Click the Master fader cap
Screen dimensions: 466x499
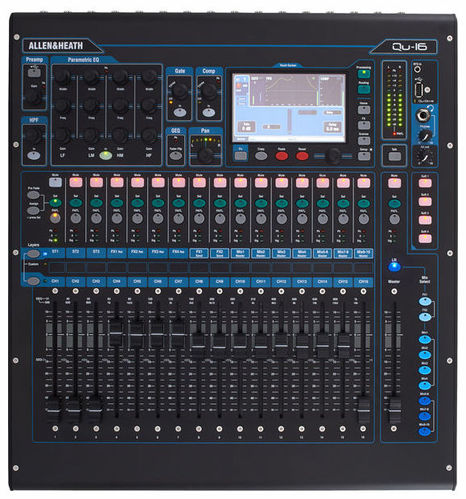pyautogui.click(x=395, y=407)
